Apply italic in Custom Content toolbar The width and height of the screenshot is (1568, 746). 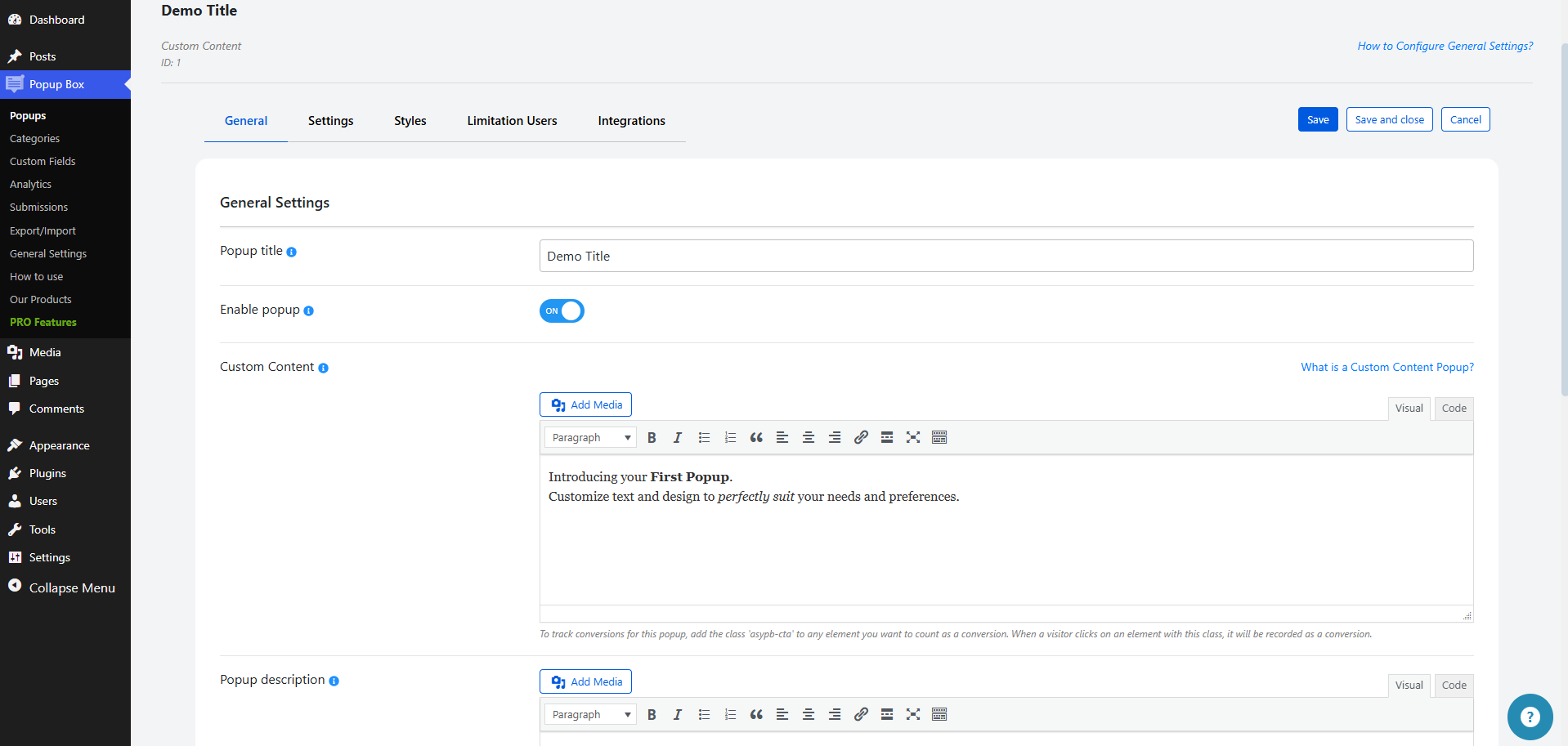pos(677,438)
